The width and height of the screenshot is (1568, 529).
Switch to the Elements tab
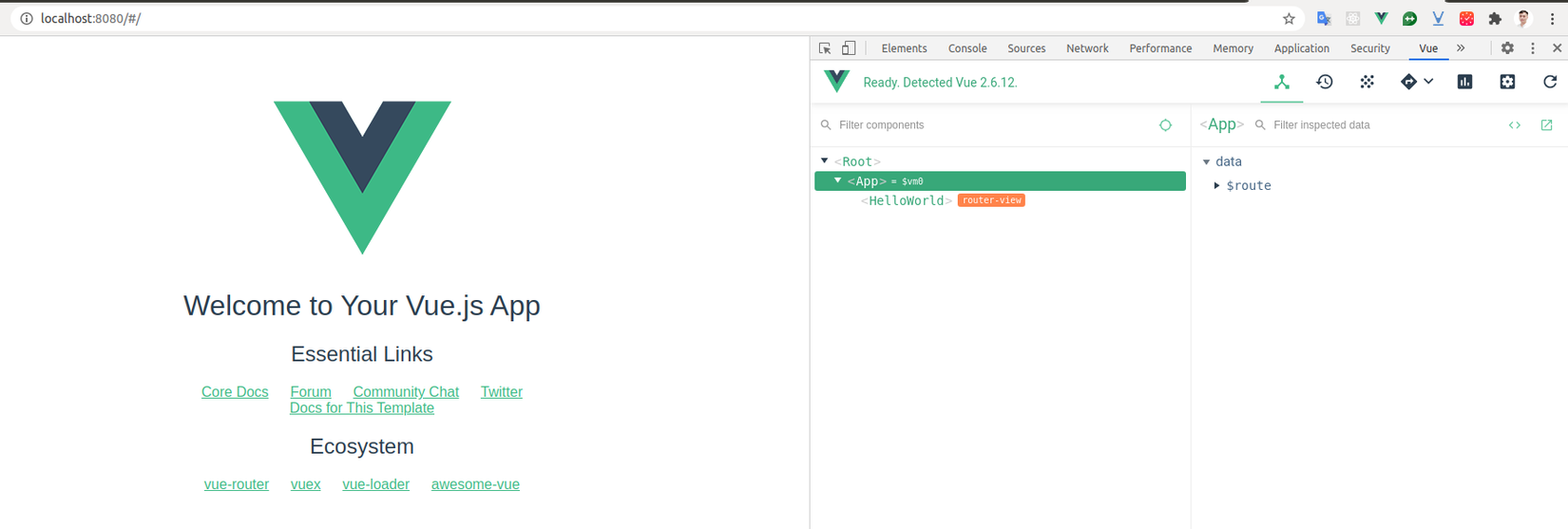[904, 48]
